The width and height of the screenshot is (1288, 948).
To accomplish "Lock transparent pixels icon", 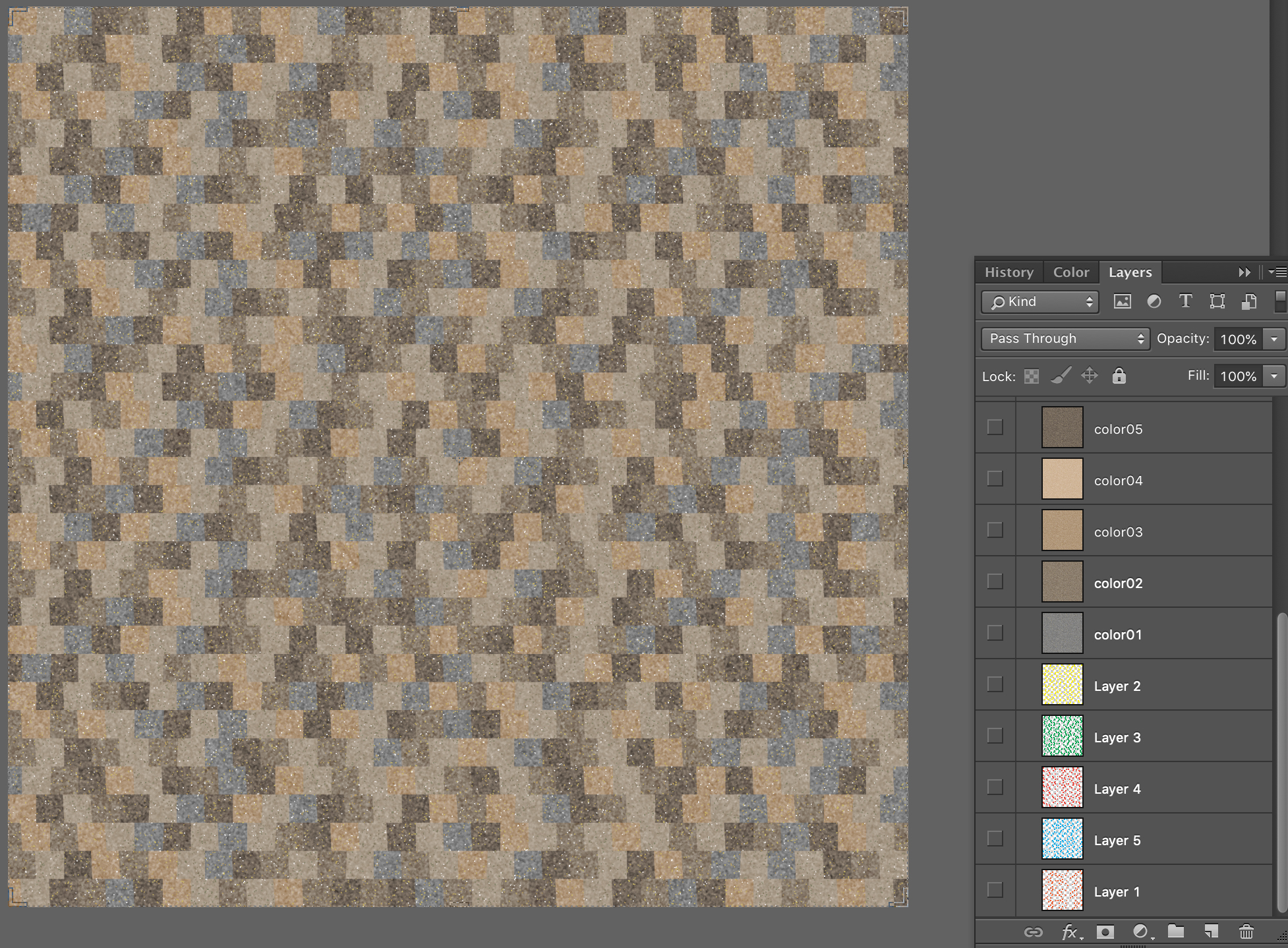I will coord(1032,376).
